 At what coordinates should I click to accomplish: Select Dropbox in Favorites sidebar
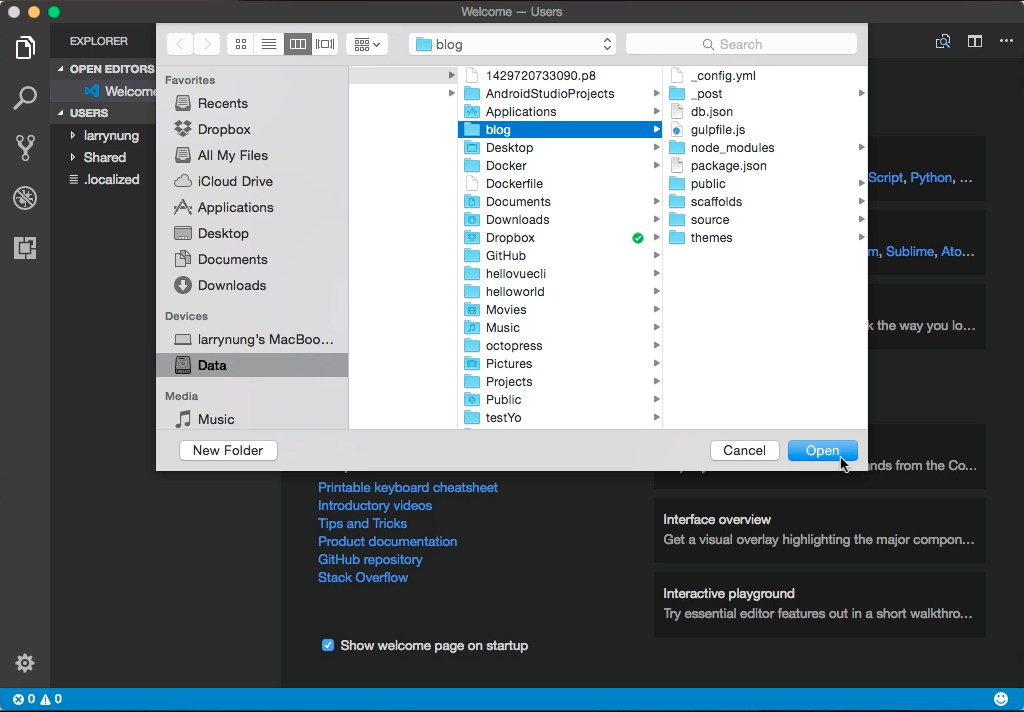(x=252, y=129)
